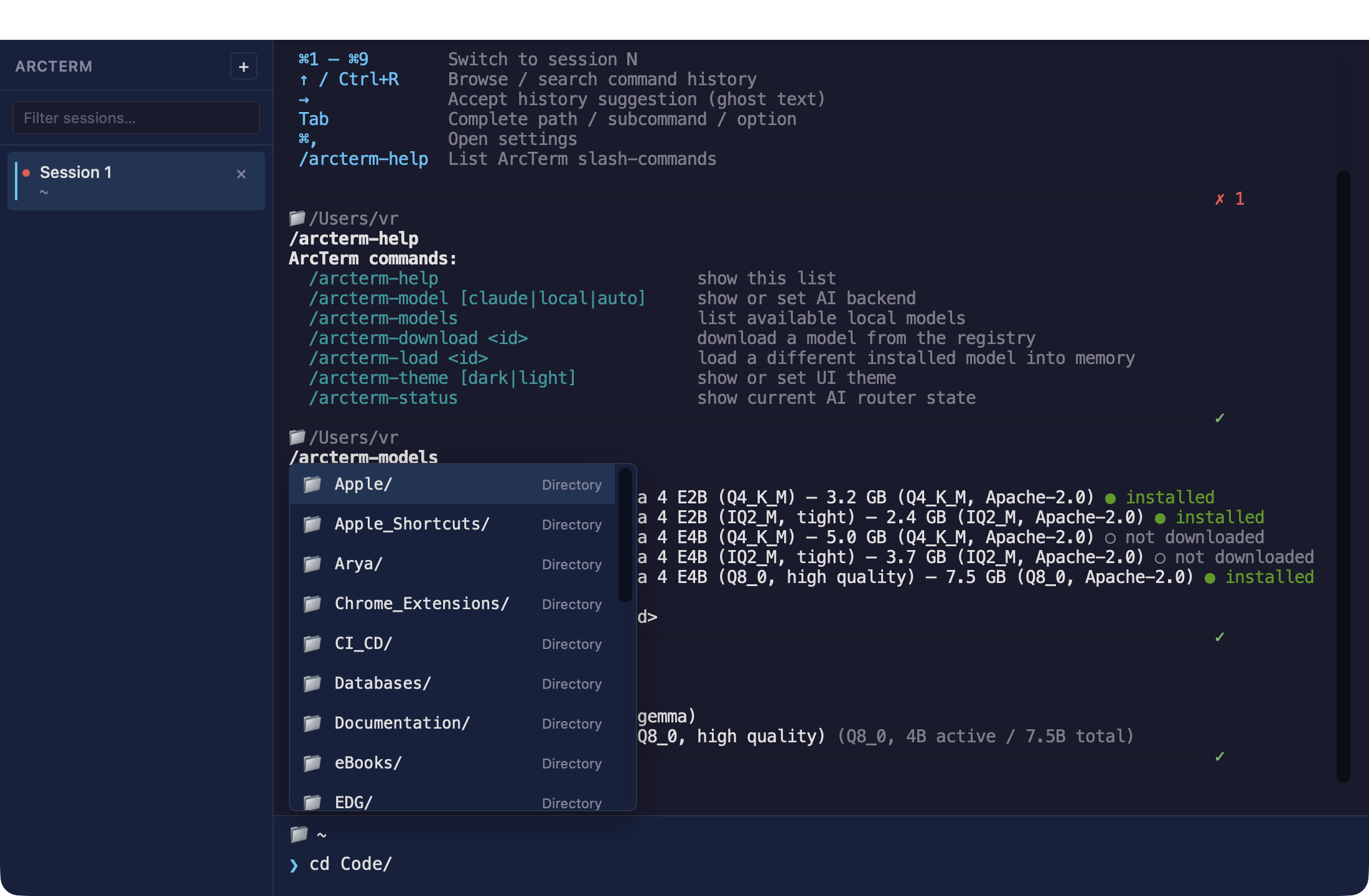Screen dimensions: 1369x896
Task: Click the /arcterm-status command
Action: tap(383, 398)
